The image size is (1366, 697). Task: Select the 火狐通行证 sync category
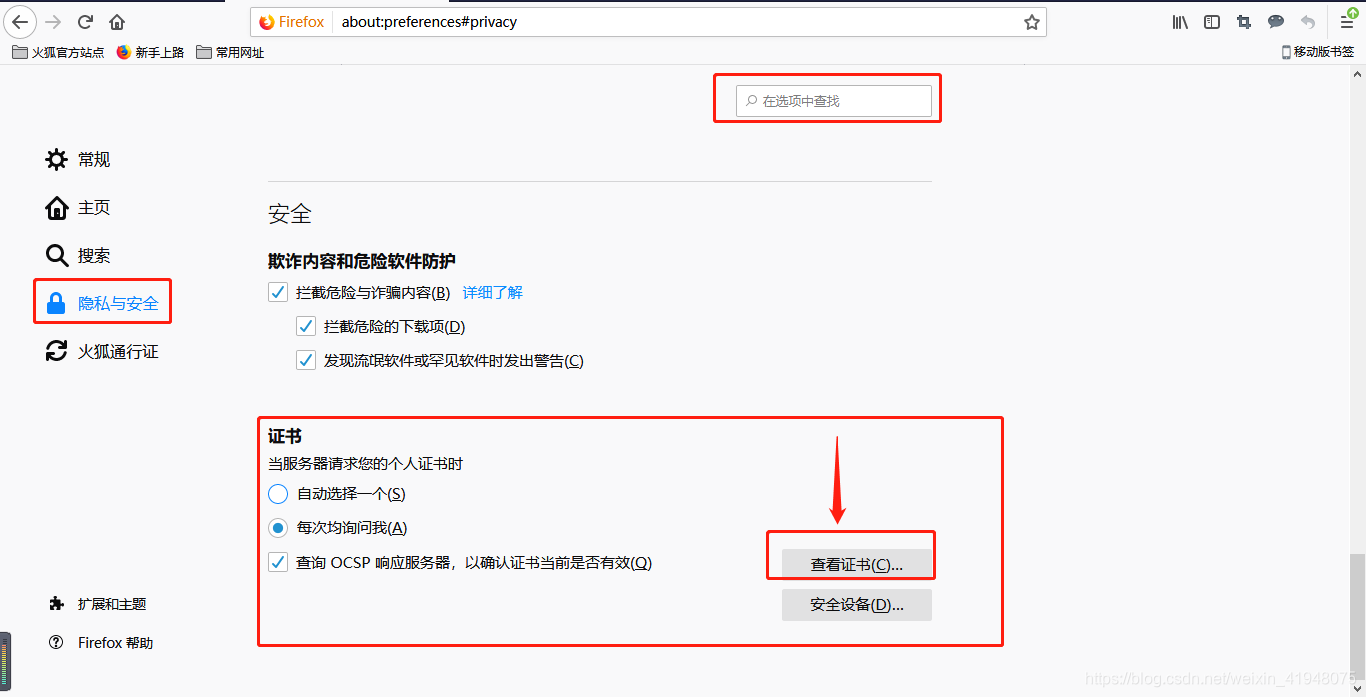click(x=102, y=352)
